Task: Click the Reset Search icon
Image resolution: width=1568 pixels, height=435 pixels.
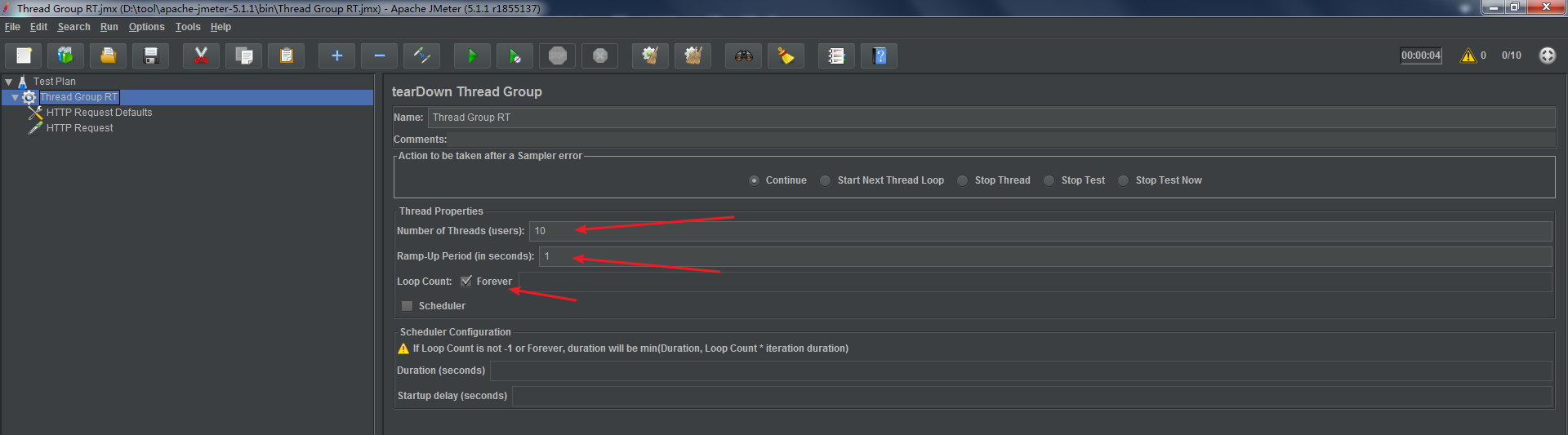Action: point(786,55)
